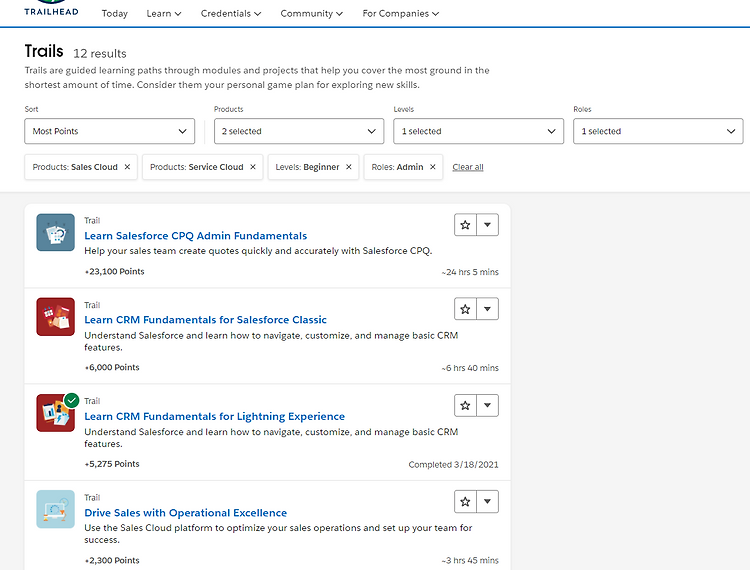Image resolution: width=750 pixels, height=570 pixels.
Task: Open the Roles filter dropdown
Action: (658, 131)
